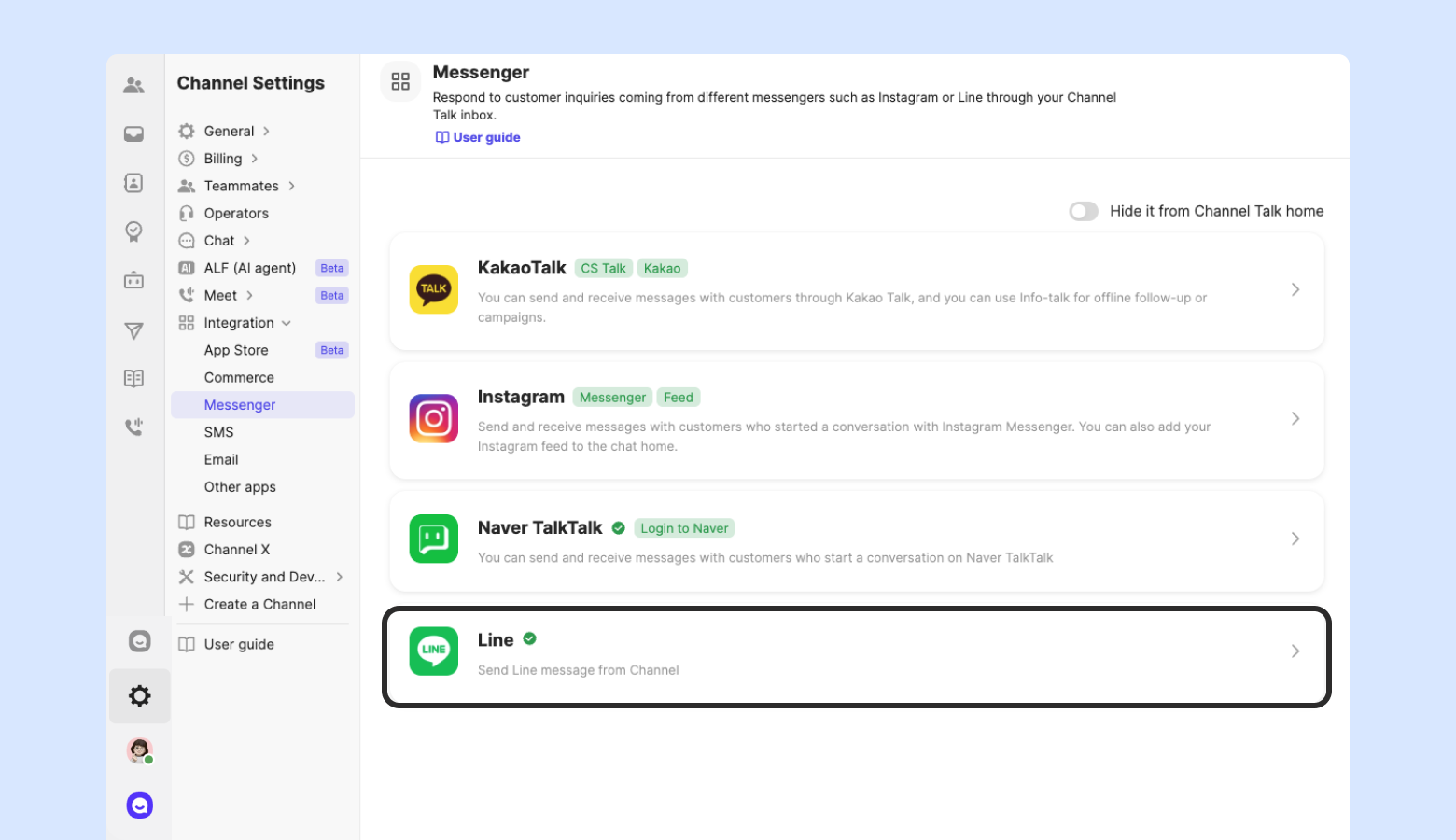1456x840 pixels.
Task: Click the Messenger tag on Instagram
Action: pyautogui.click(x=612, y=398)
